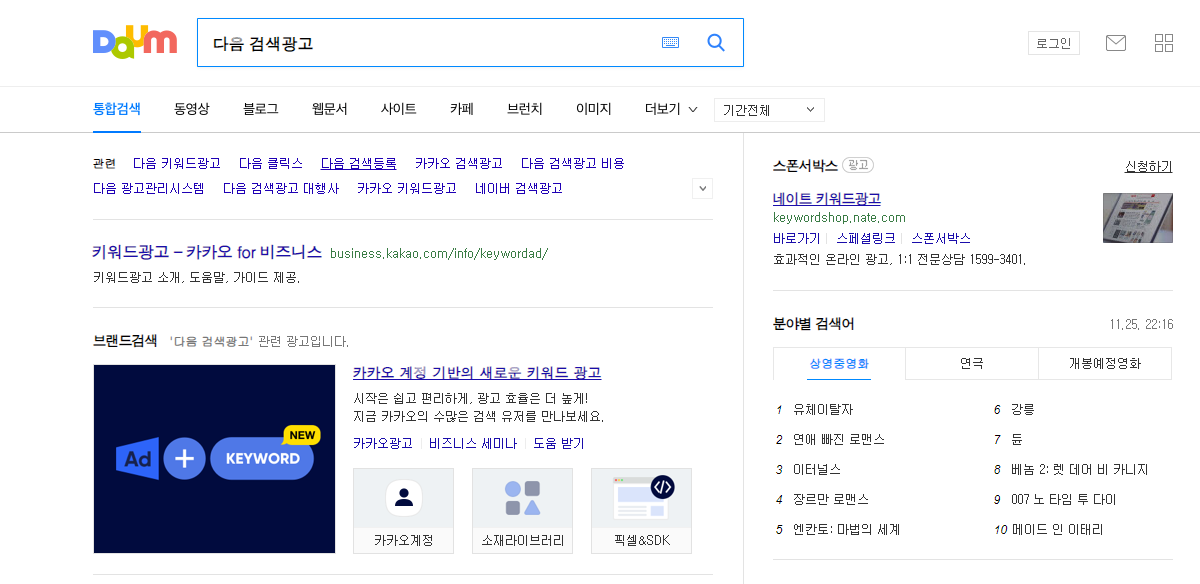This screenshot has width=1200, height=584.
Task: Open the 네이트 키워드광고 sponsored link
Action: (x=827, y=199)
